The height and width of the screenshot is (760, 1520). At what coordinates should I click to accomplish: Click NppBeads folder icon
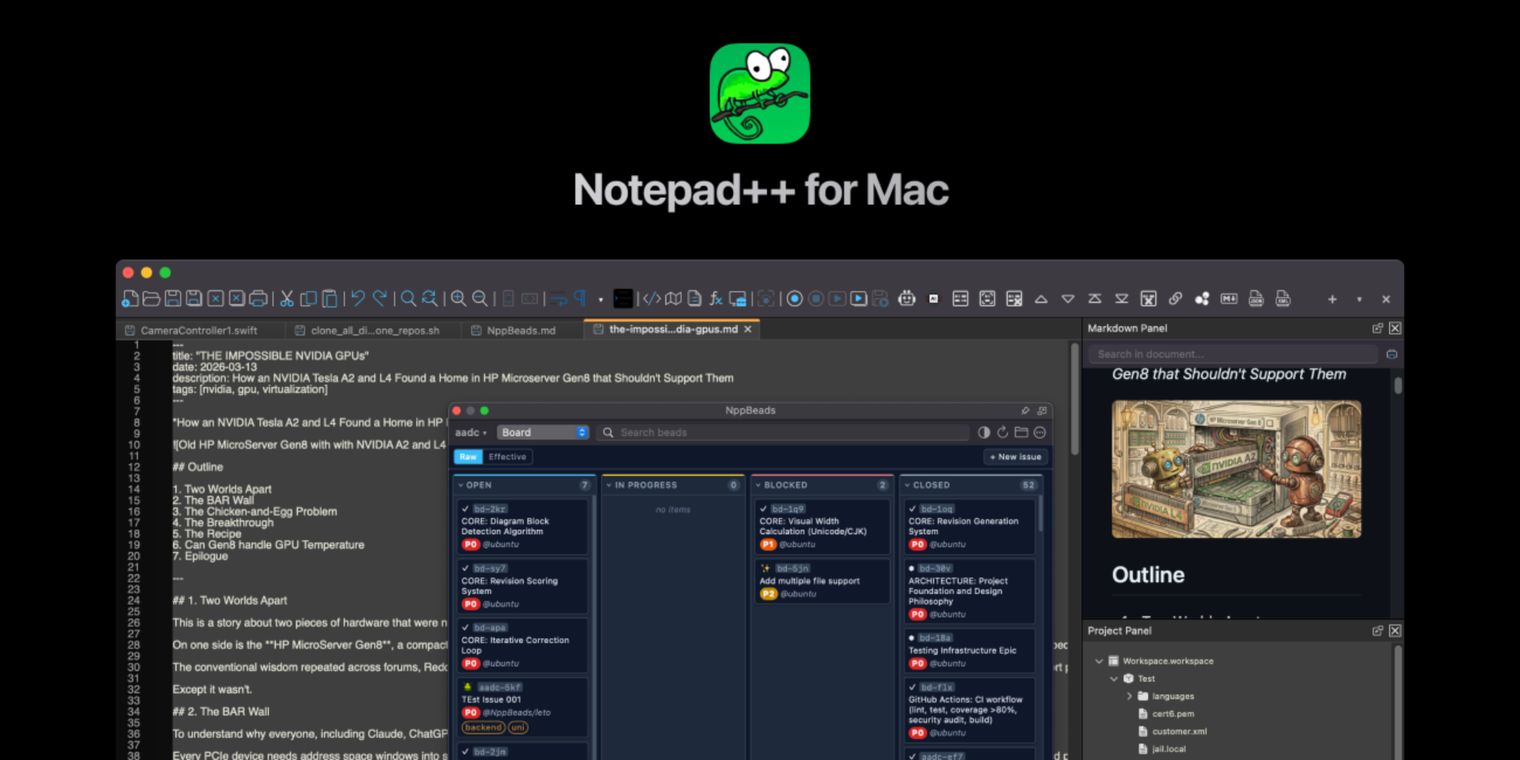[1021, 432]
